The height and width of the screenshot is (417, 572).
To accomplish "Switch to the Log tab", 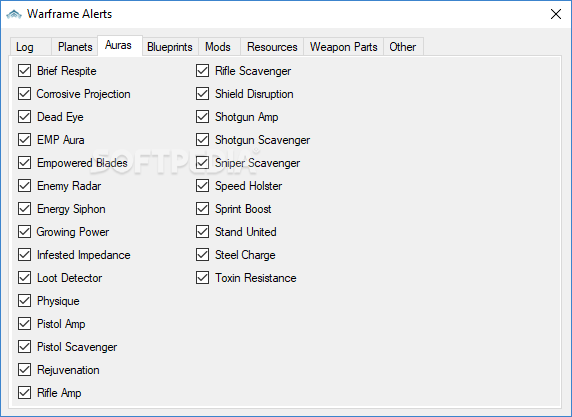I will [30, 47].
